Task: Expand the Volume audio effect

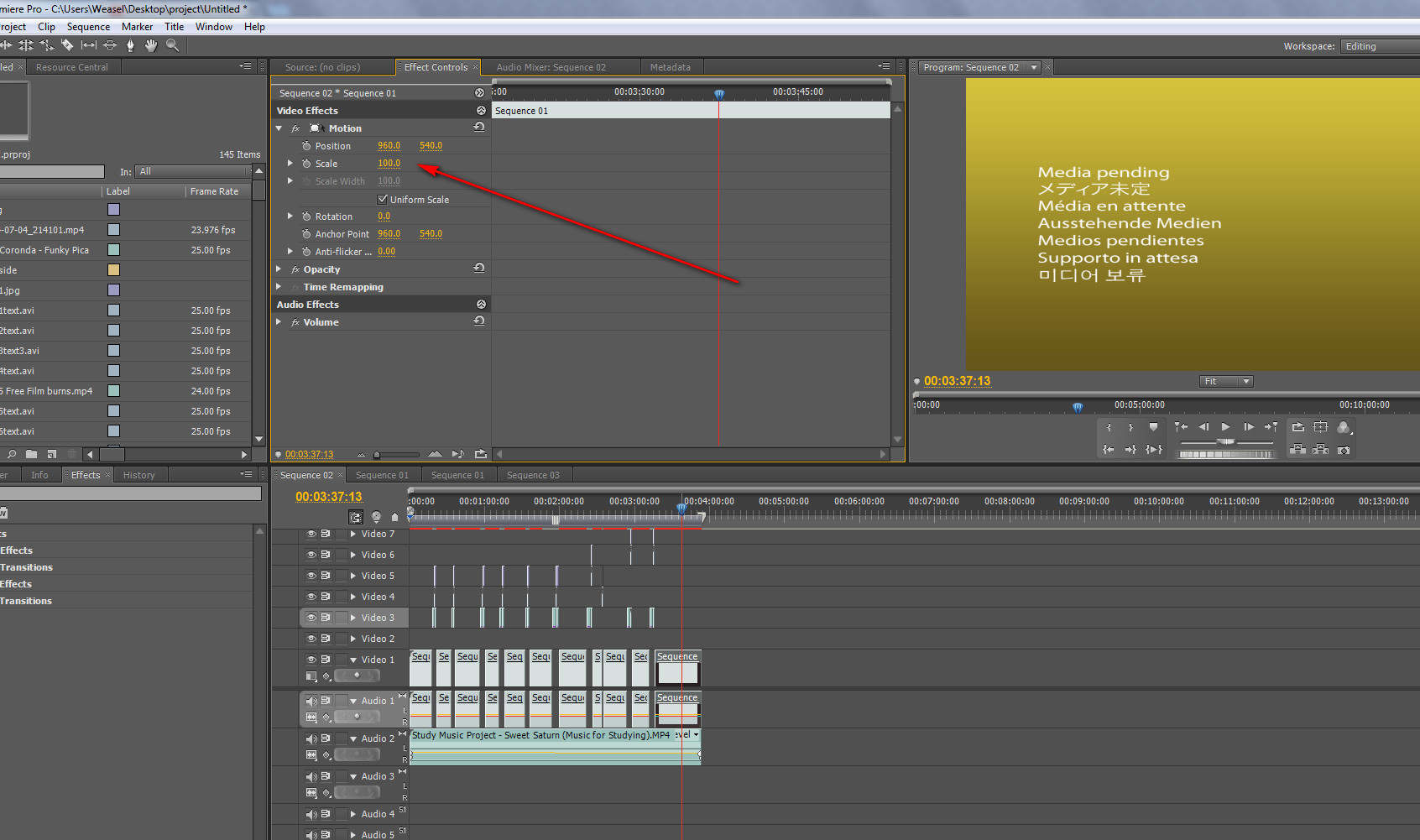Action: 279,322
